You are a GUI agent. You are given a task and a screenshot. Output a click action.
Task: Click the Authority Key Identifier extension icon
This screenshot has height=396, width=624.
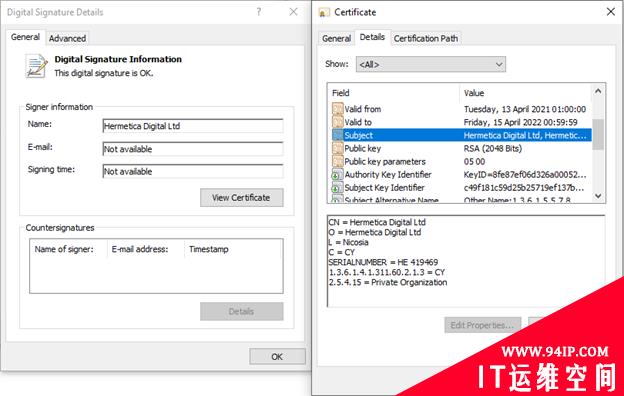(337, 174)
